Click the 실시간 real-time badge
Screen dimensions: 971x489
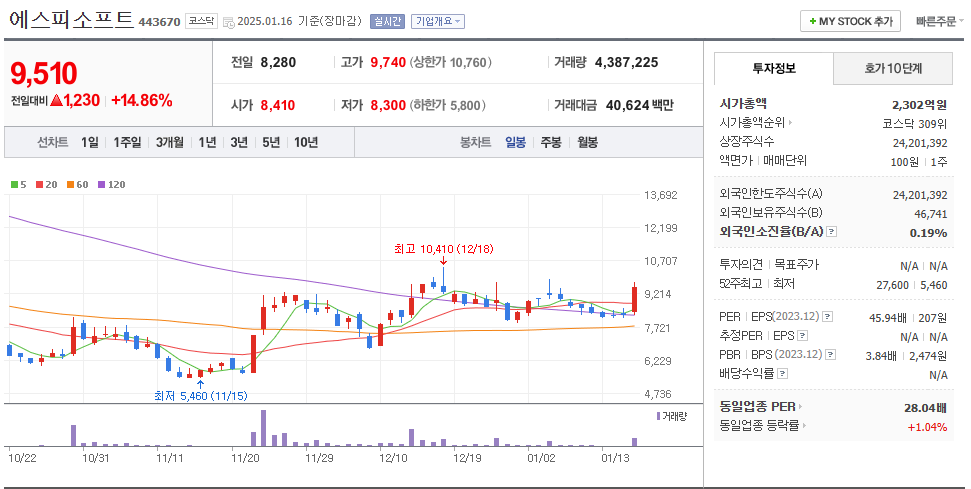point(387,22)
